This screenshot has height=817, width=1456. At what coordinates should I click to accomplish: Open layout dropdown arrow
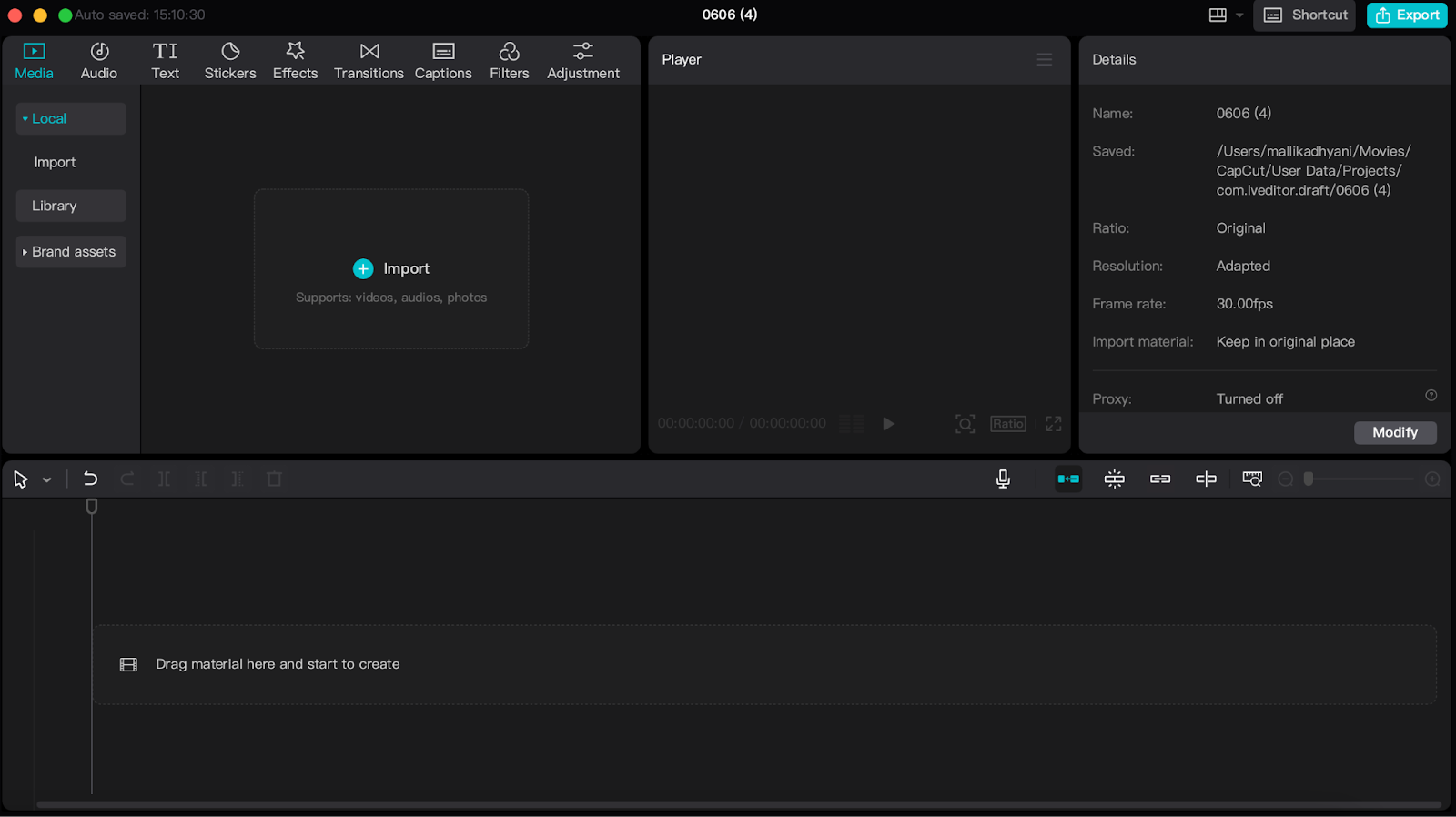1239,15
